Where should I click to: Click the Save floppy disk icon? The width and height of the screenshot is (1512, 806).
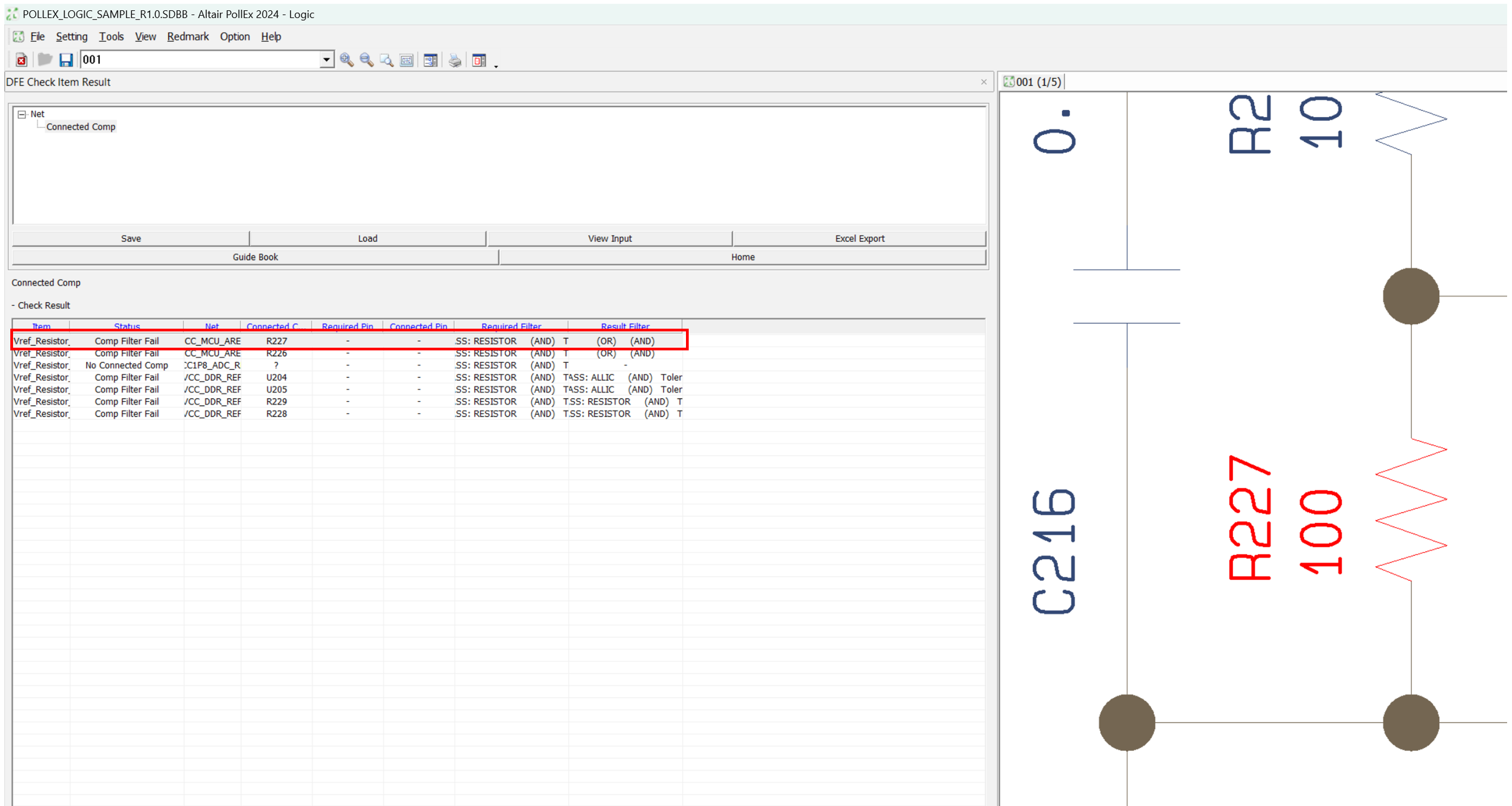coord(66,60)
